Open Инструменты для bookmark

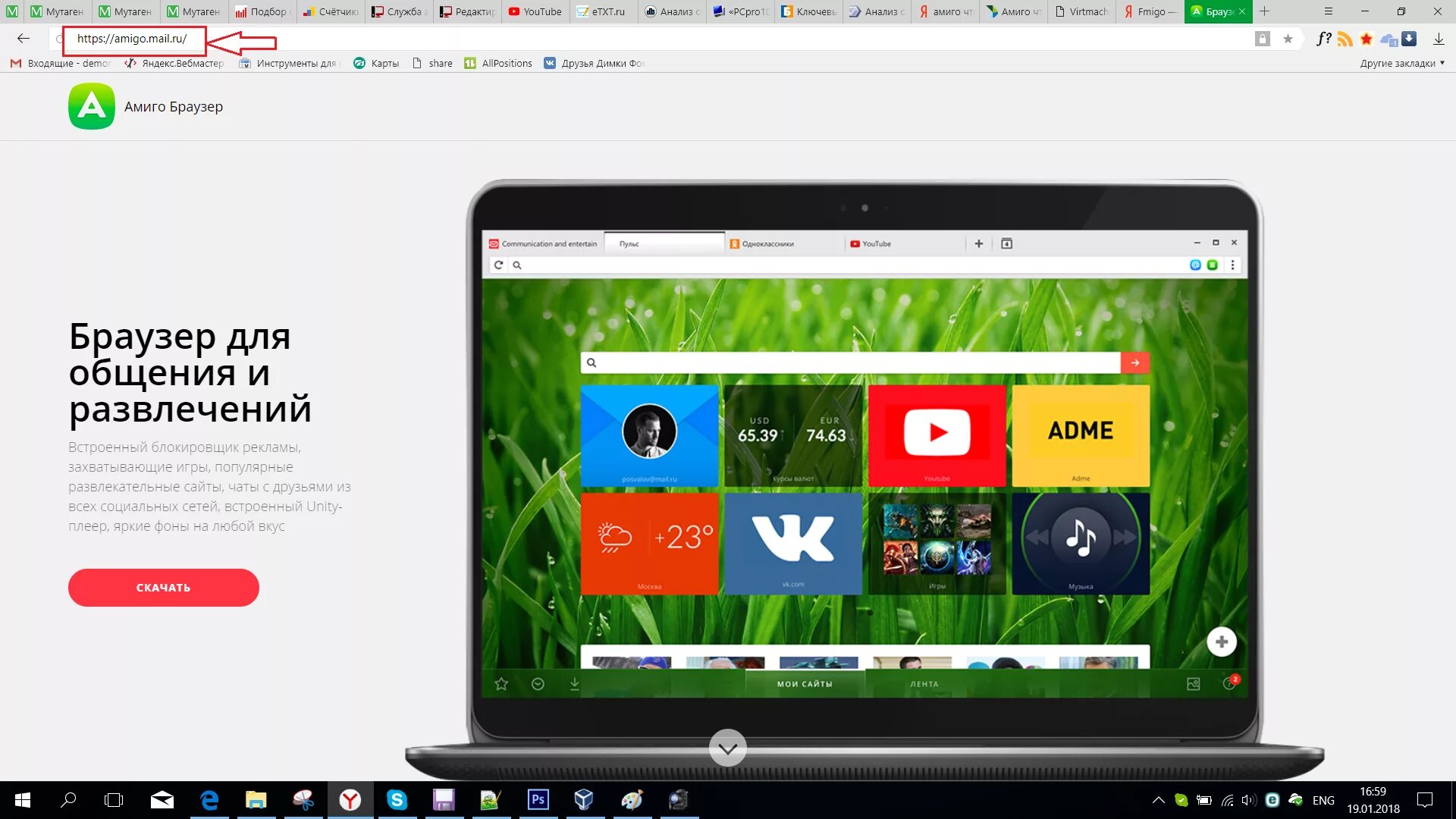pos(289,64)
